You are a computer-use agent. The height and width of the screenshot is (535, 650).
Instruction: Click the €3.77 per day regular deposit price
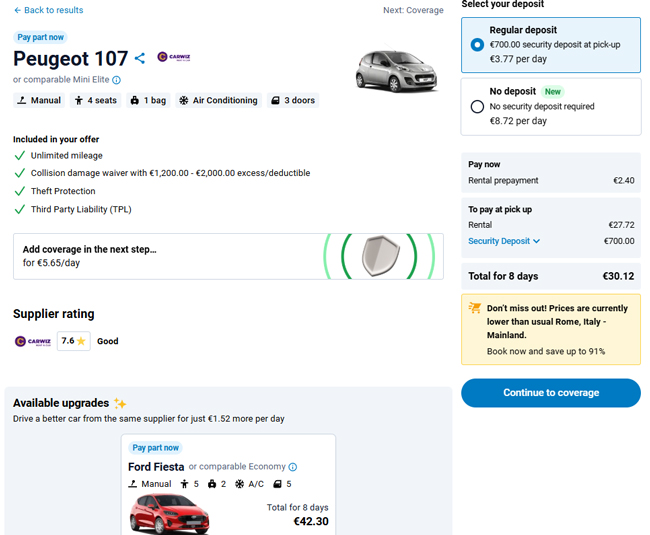(x=518, y=59)
